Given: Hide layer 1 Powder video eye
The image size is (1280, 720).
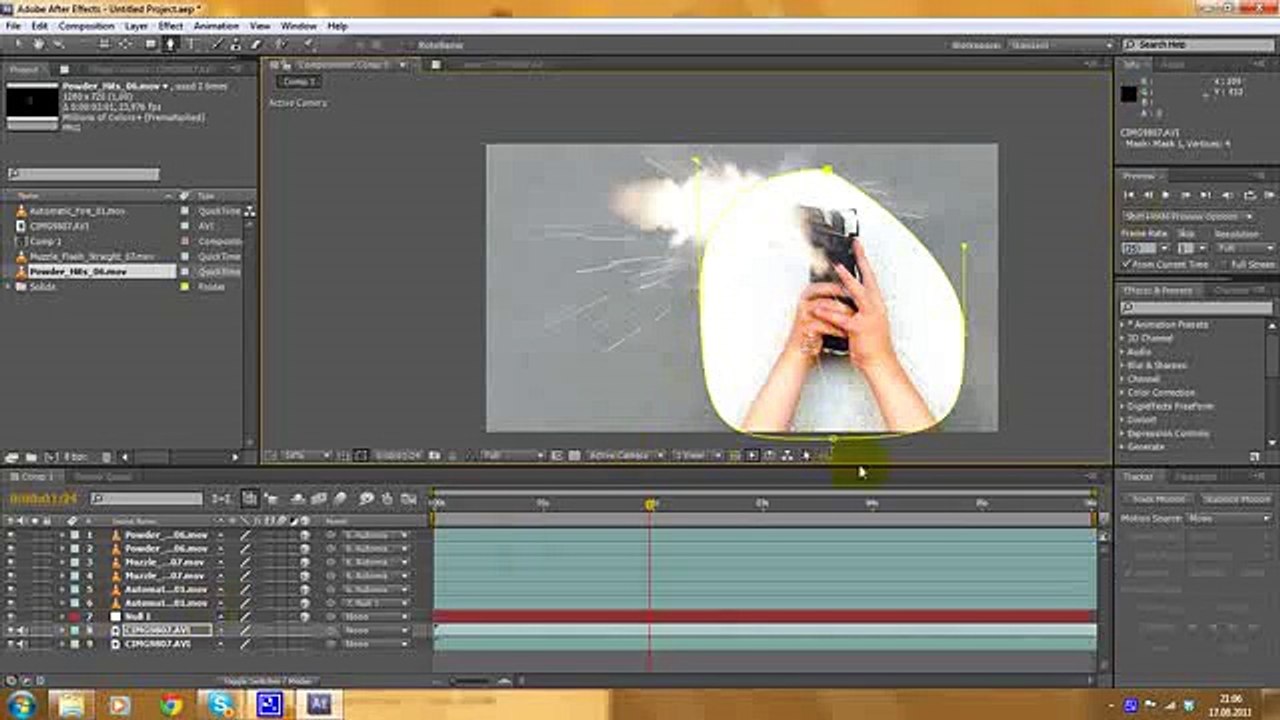Looking at the screenshot, I should point(10,535).
